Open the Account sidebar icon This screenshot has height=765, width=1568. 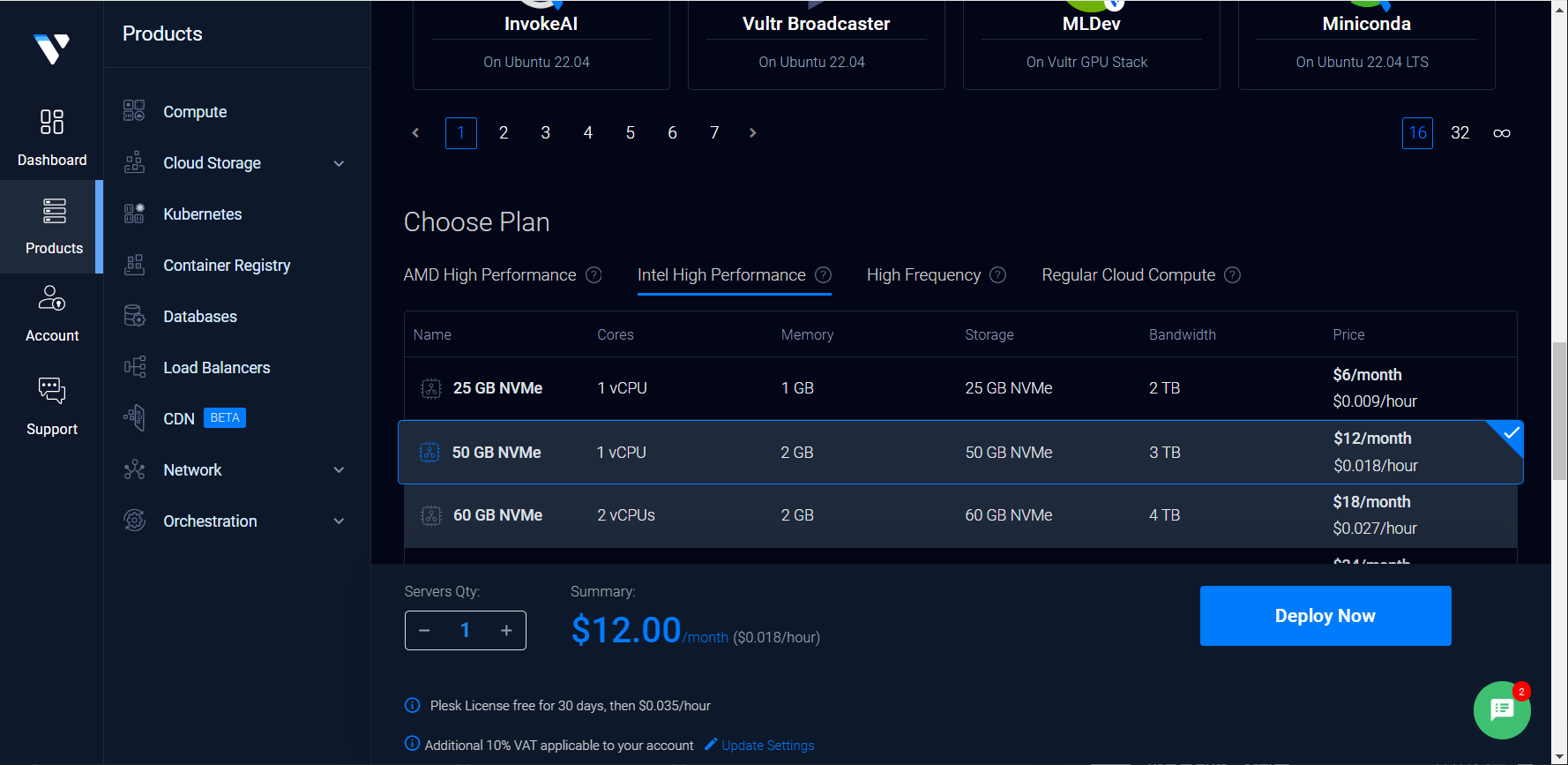point(52,298)
